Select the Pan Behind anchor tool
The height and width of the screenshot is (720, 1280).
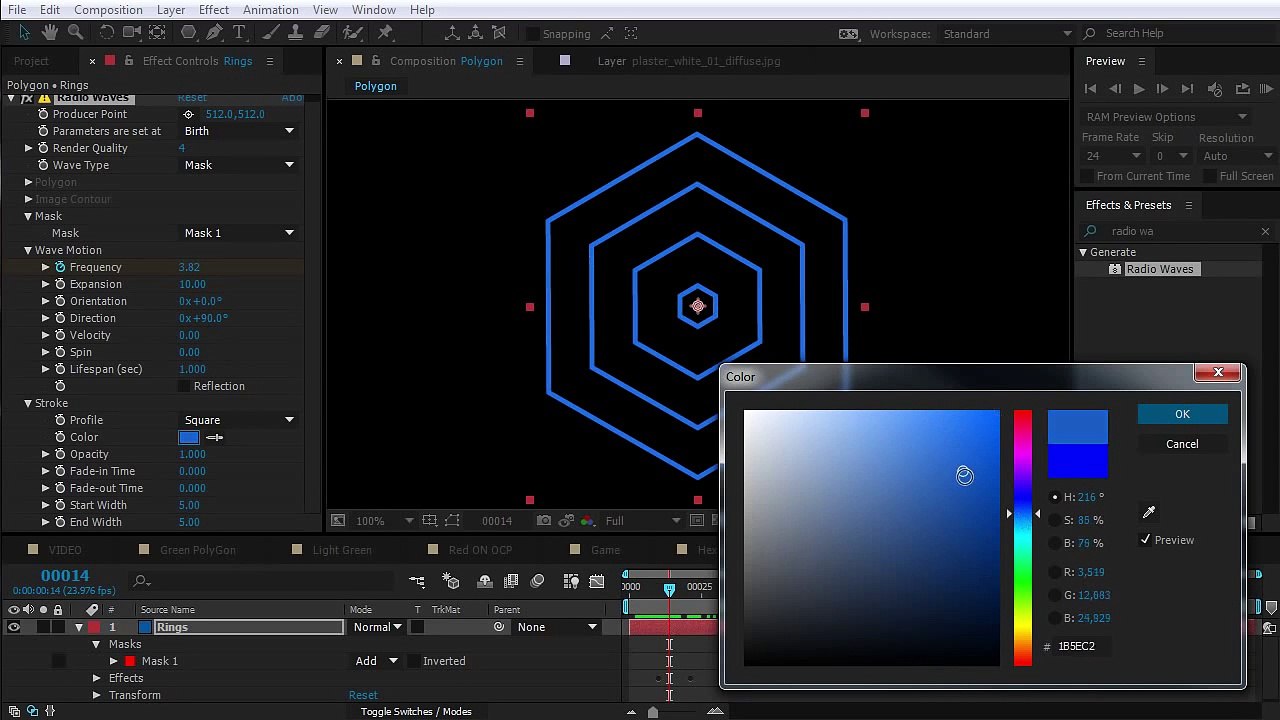pos(157,33)
